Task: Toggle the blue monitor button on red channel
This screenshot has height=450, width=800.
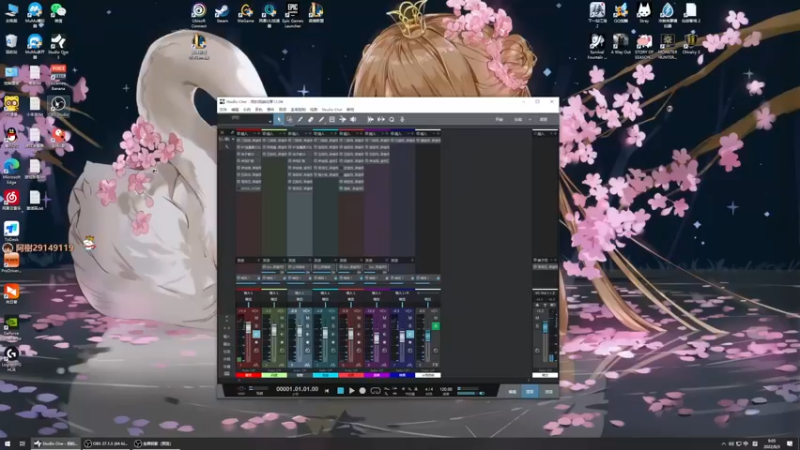Action: coord(256,335)
